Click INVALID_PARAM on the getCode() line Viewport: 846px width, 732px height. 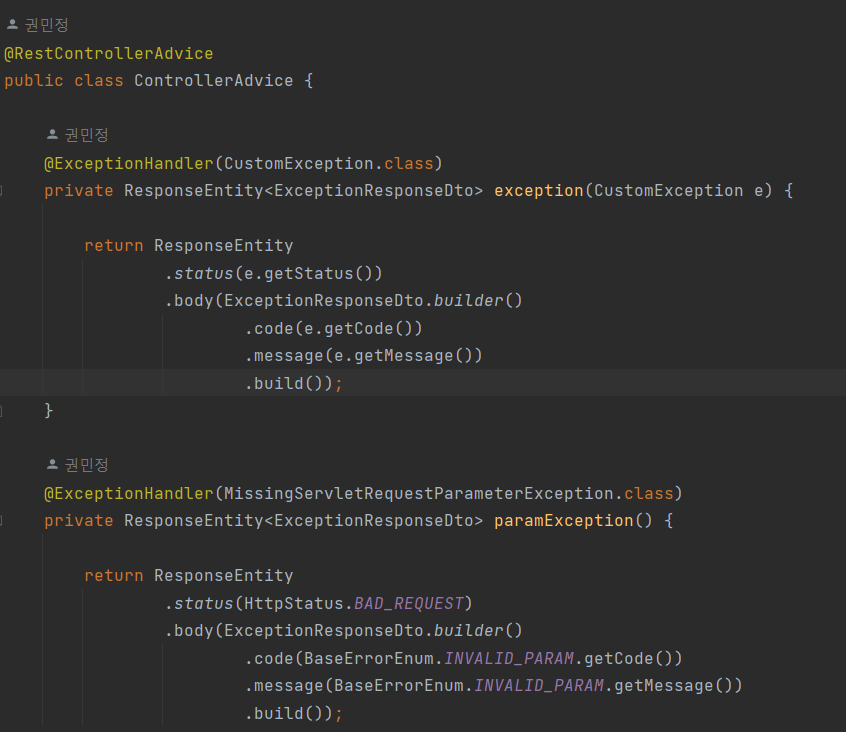pos(509,659)
